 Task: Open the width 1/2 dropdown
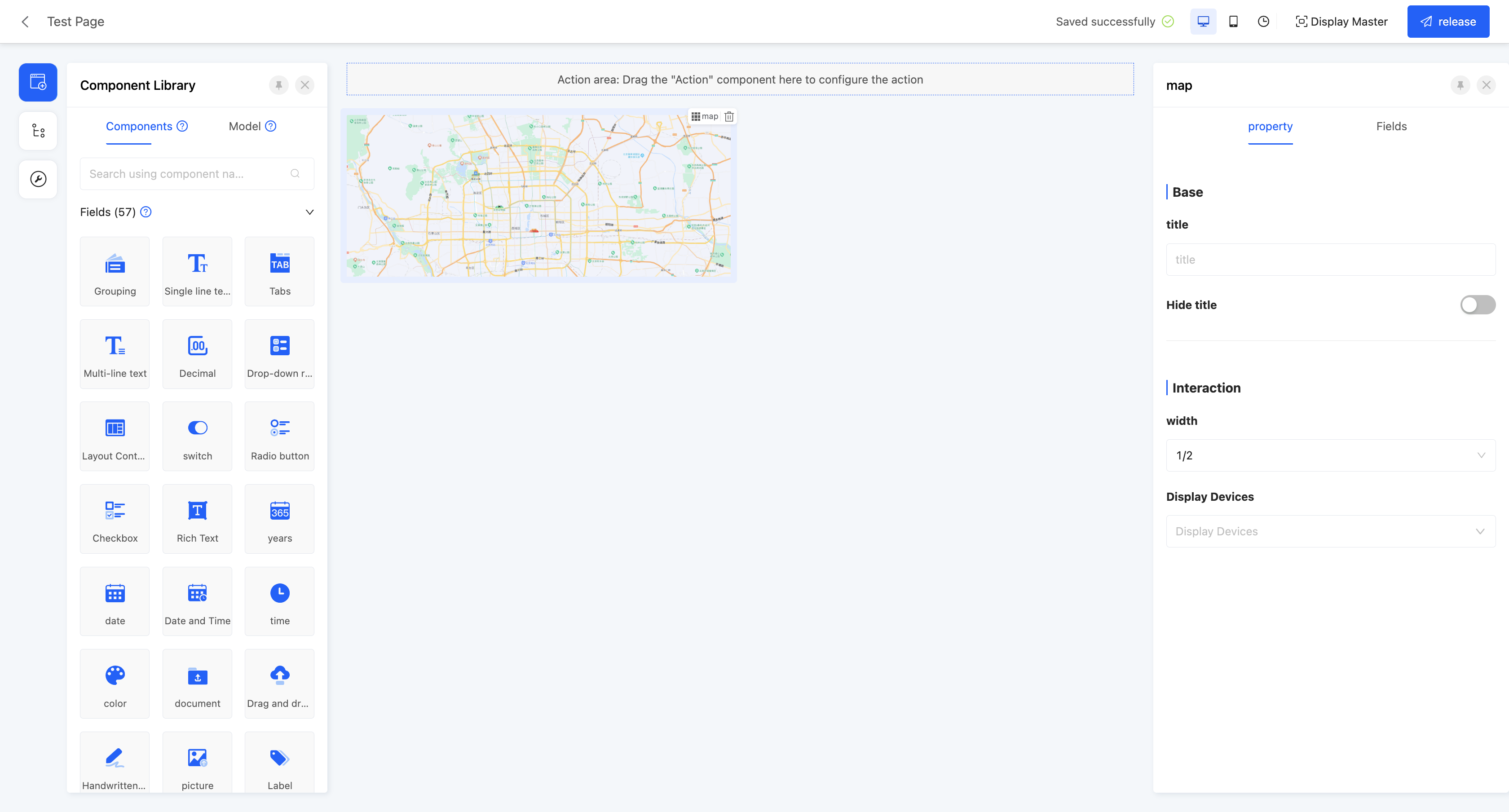point(1330,455)
